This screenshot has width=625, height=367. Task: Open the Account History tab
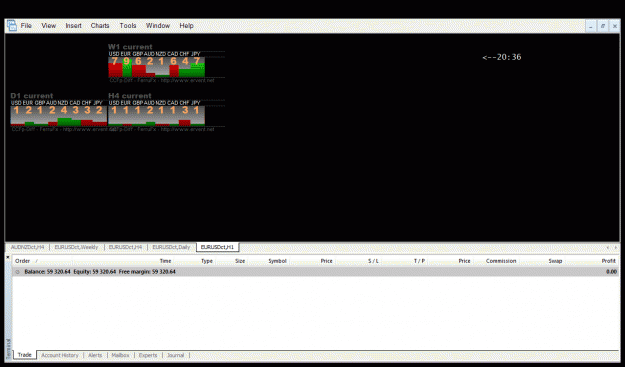(x=60, y=355)
